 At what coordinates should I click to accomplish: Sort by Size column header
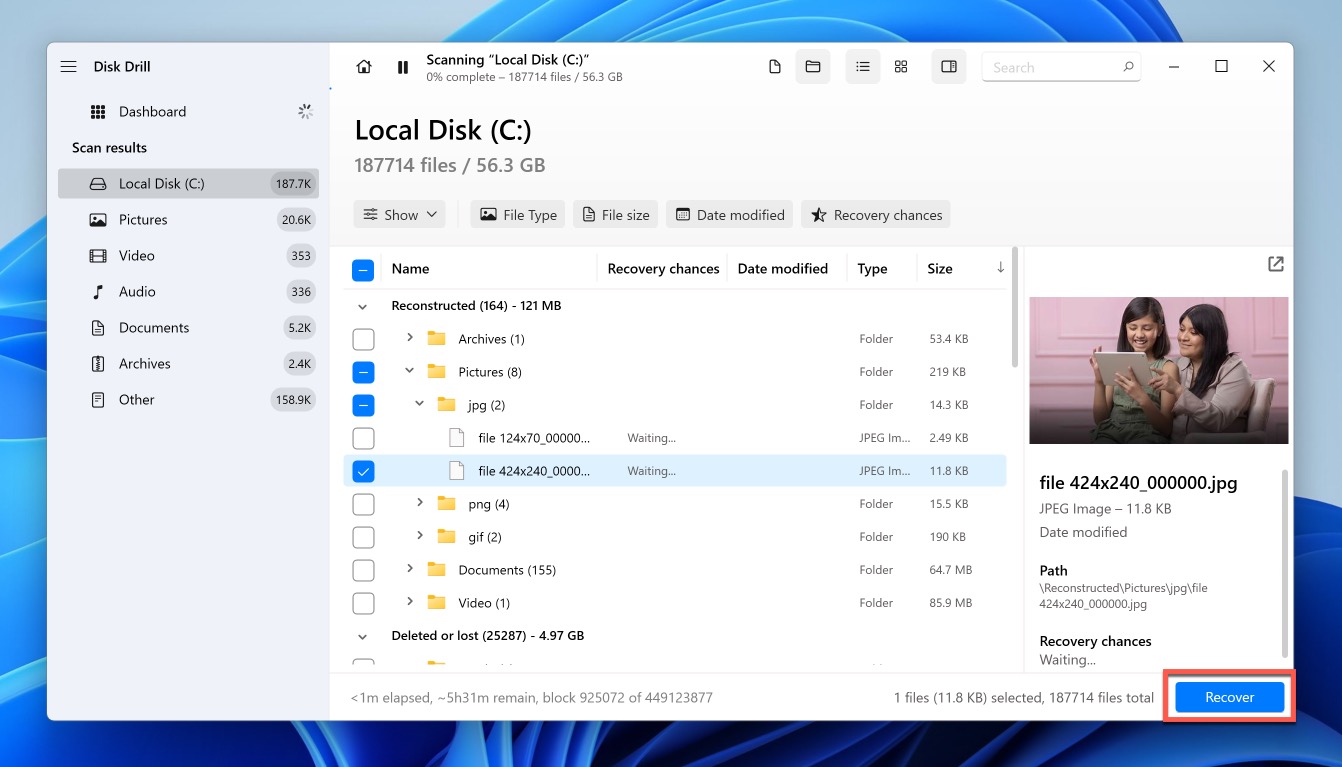click(940, 269)
